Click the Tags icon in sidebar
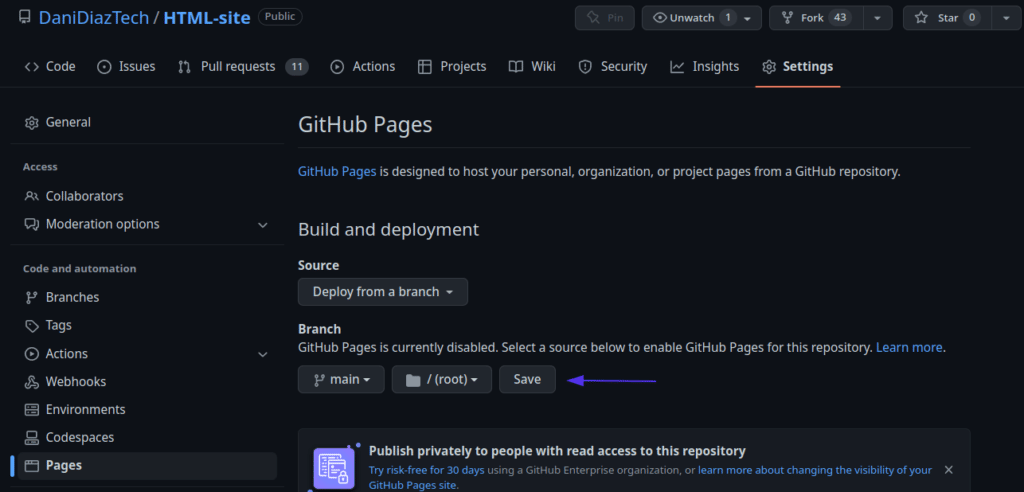The image size is (1024, 492). tap(31, 326)
